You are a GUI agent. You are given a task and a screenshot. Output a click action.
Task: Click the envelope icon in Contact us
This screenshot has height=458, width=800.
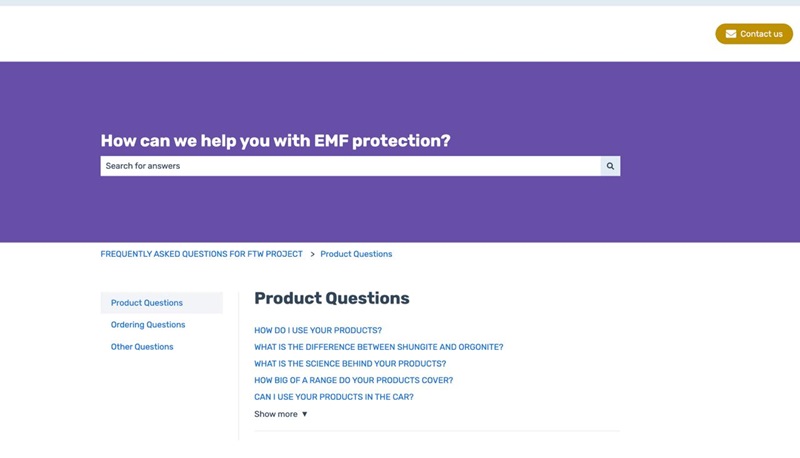(x=731, y=34)
